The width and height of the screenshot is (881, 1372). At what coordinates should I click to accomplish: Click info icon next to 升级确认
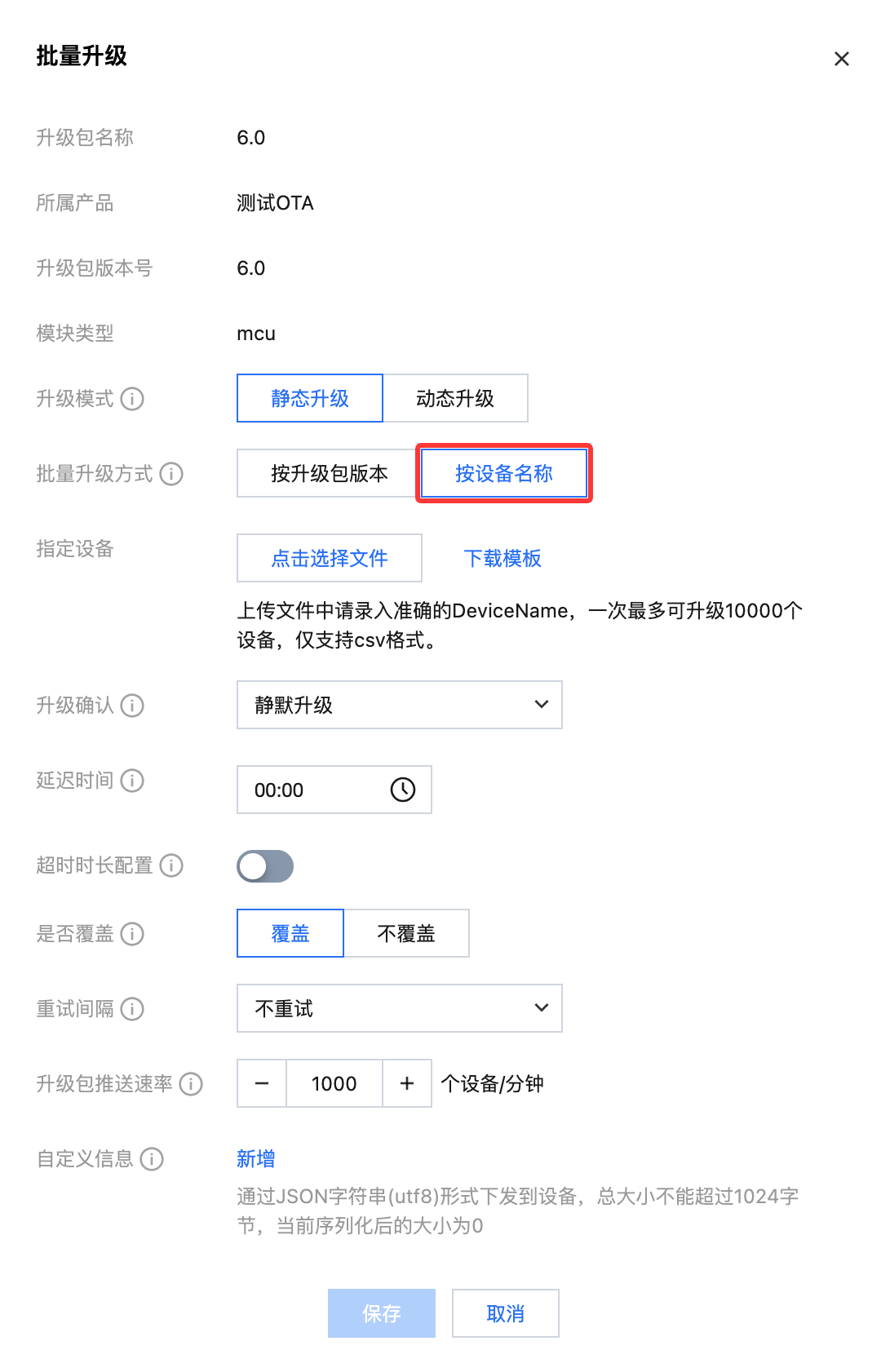coord(132,706)
